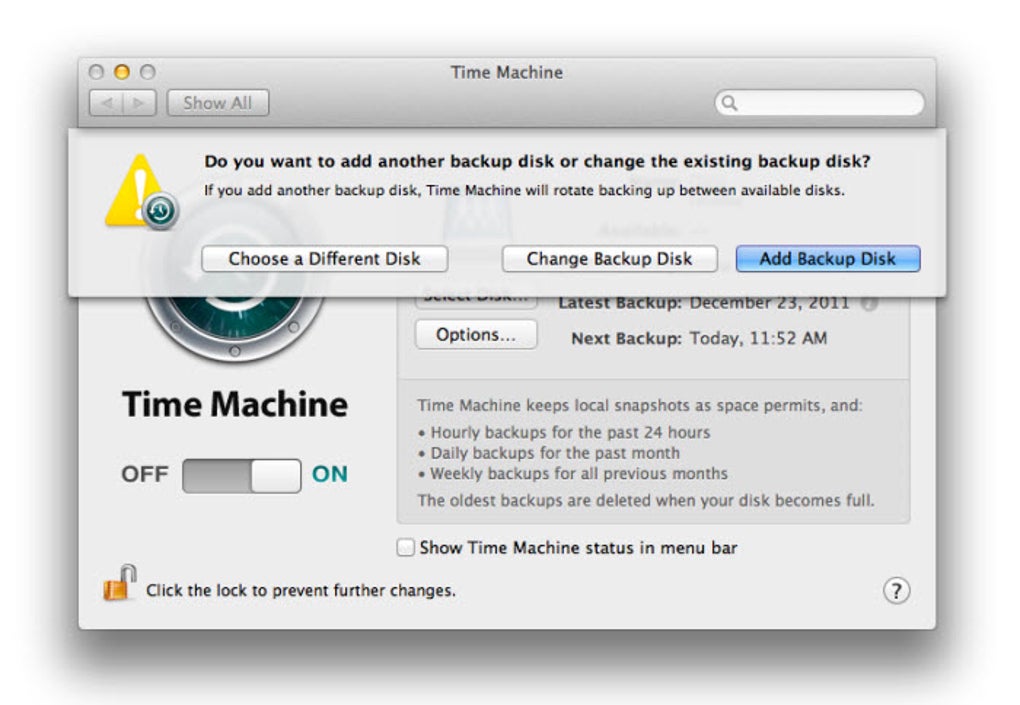The image size is (1020, 705).
Task: Click Show All in the toolbar
Action: (x=217, y=102)
